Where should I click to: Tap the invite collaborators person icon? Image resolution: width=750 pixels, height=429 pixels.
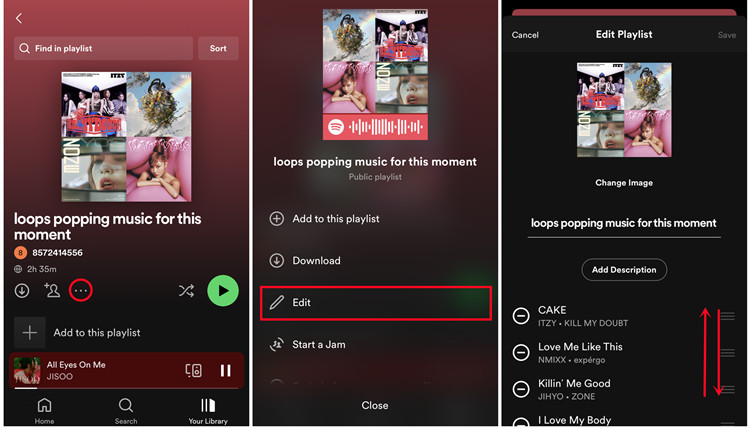click(x=52, y=290)
